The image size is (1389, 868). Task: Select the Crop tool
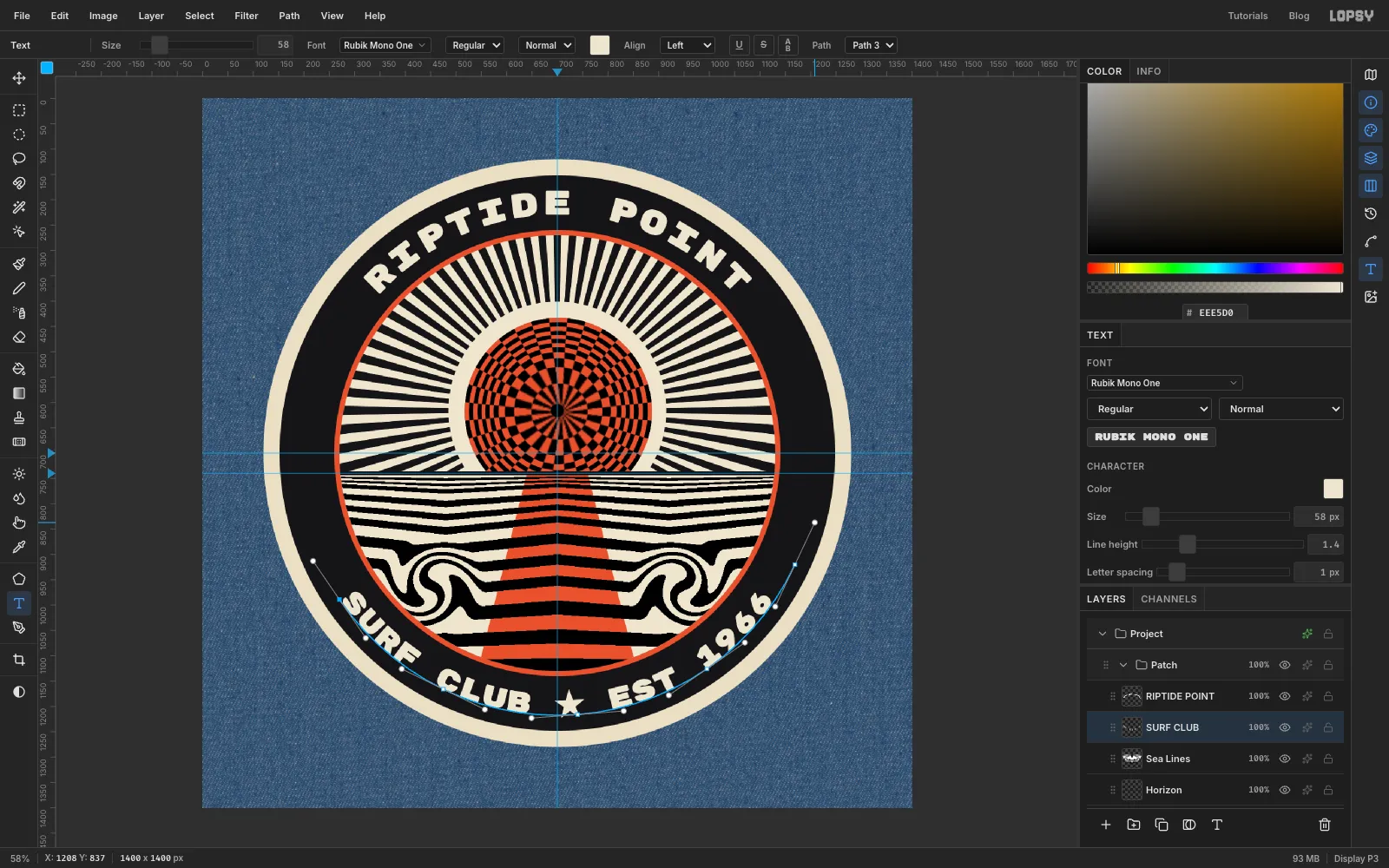point(18,660)
